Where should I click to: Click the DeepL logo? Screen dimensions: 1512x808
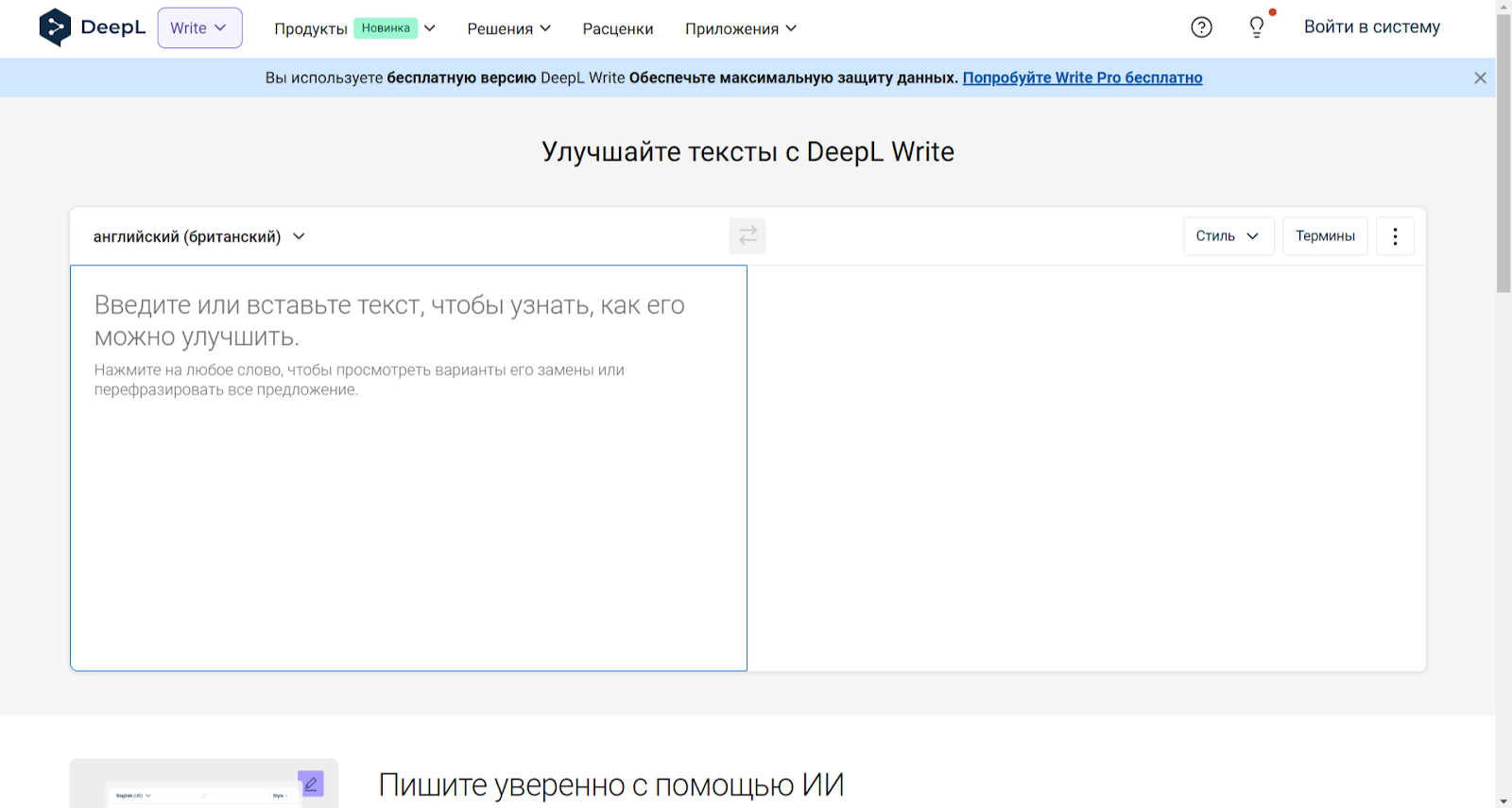click(92, 27)
